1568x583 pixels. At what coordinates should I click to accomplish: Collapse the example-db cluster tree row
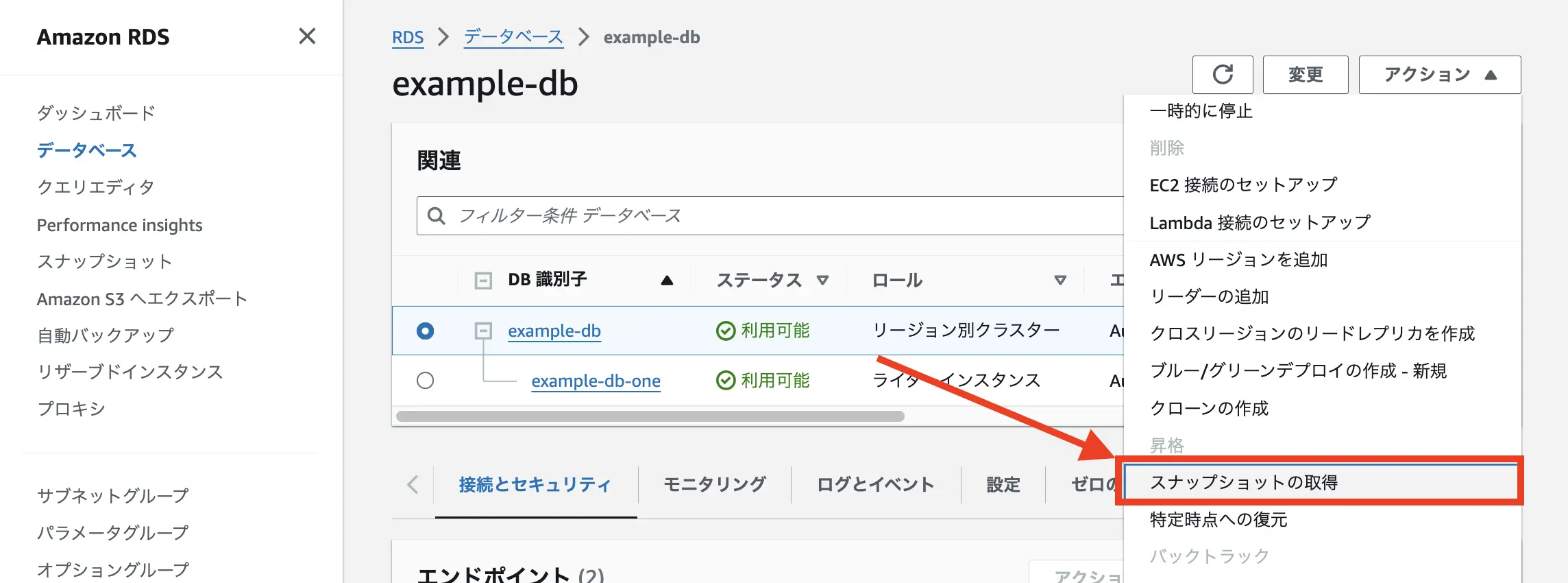click(483, 331)
